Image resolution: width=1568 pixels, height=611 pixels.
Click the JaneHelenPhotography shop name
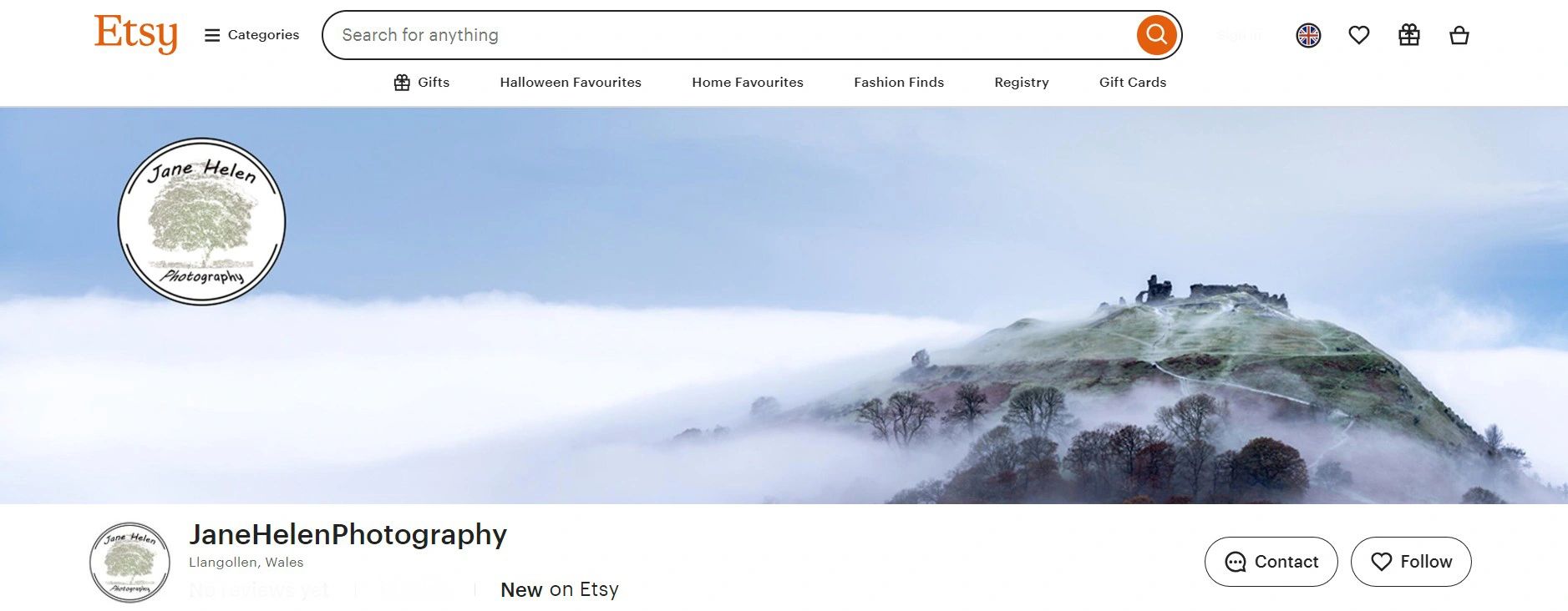348,534
